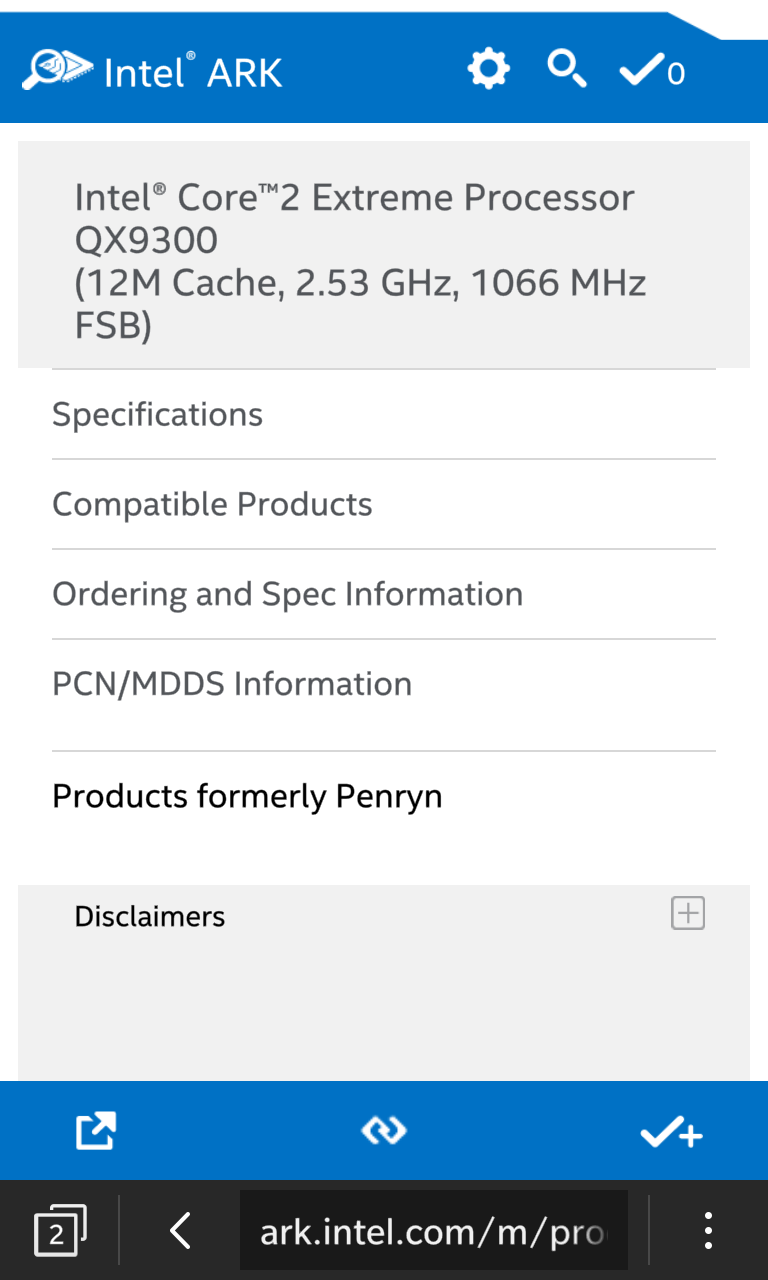The height and width of the screenshot is (1280, 768).
Task: Open the Compatible Products section
Action: pyautogui.click(x=212, y=504)
